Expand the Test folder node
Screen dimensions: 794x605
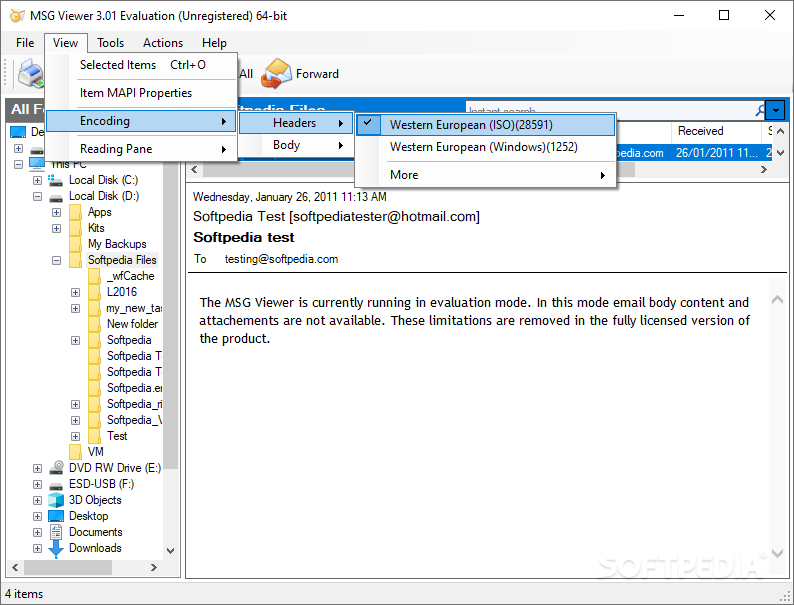tap(75, 436)
